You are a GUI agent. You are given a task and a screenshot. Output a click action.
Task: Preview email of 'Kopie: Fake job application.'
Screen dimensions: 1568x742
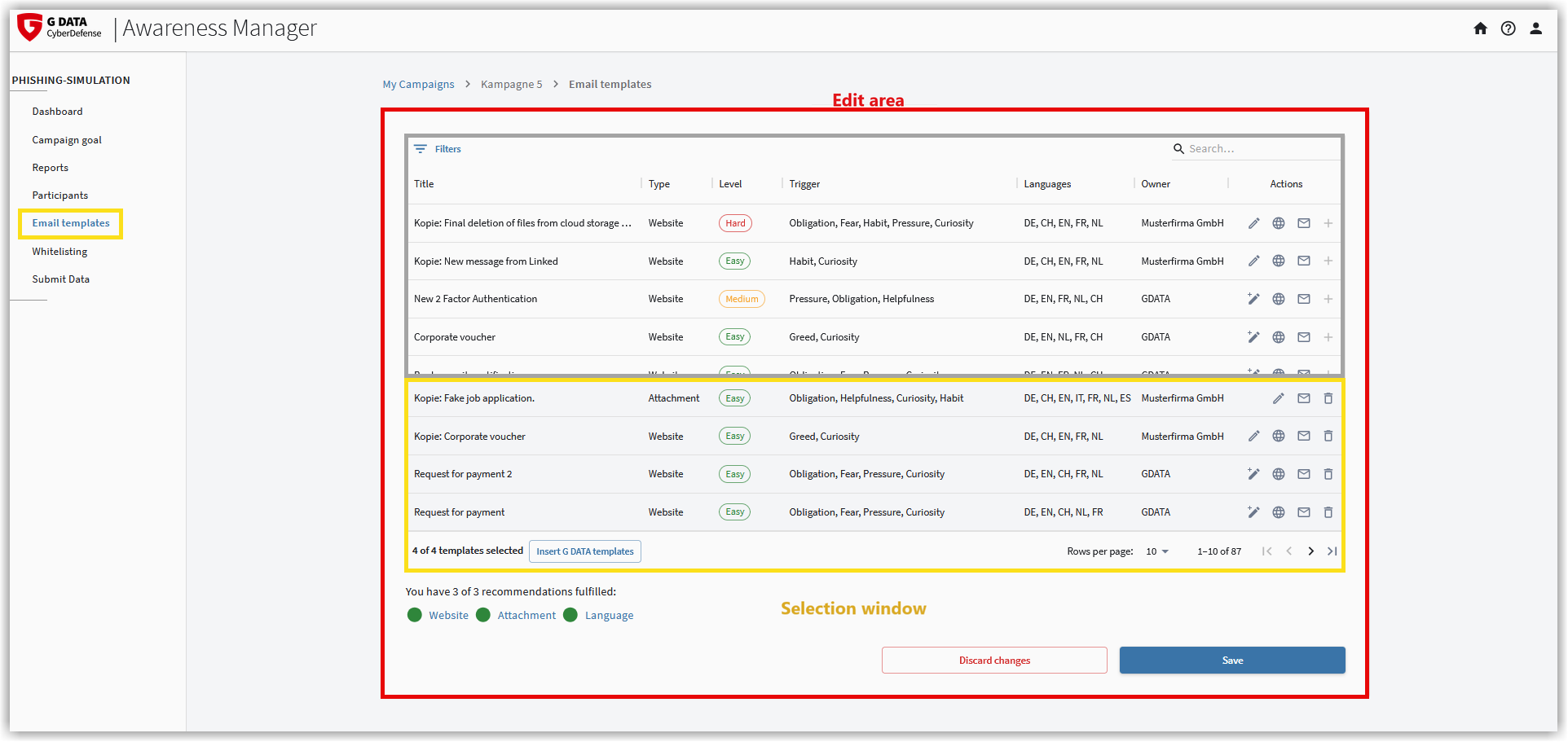1304,398
